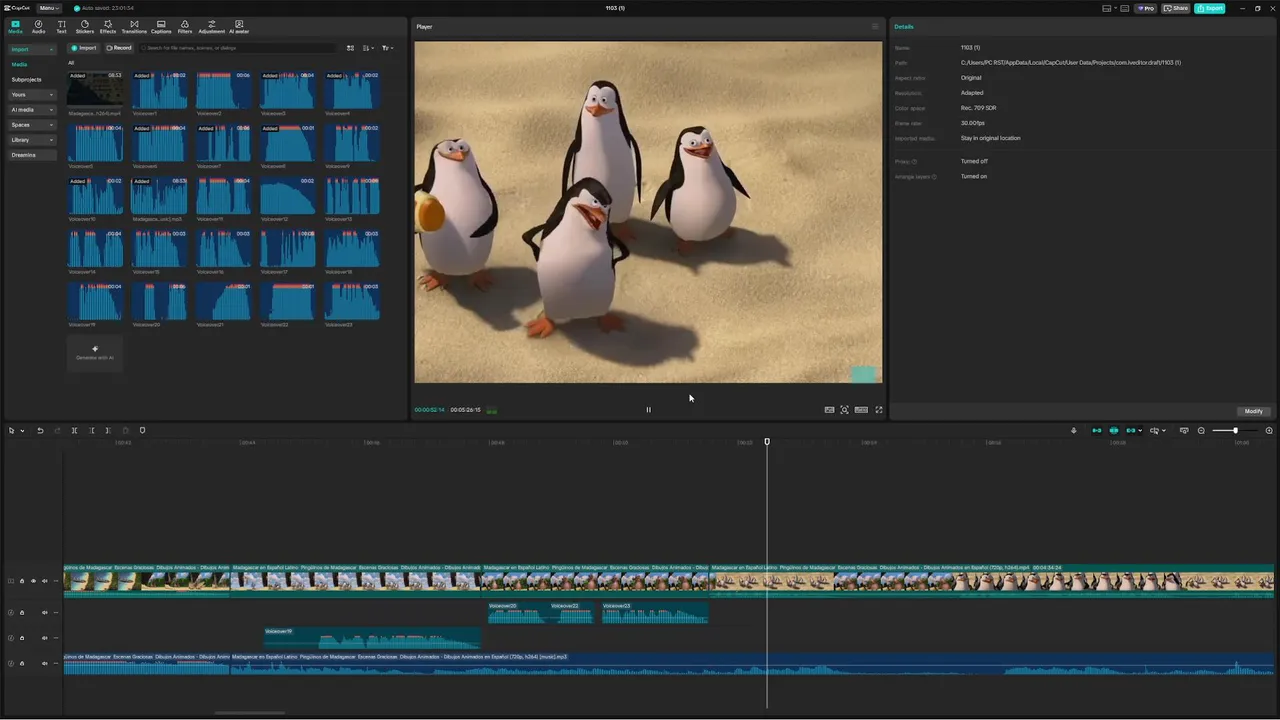
Task: Focus the media search field
Action: pos(237,48)
